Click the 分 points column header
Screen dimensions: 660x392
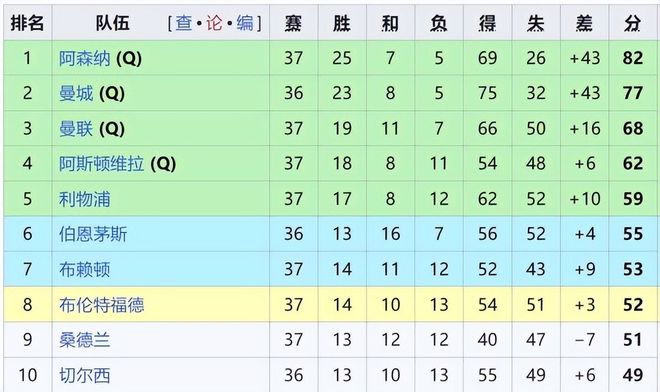pos(633,23)
